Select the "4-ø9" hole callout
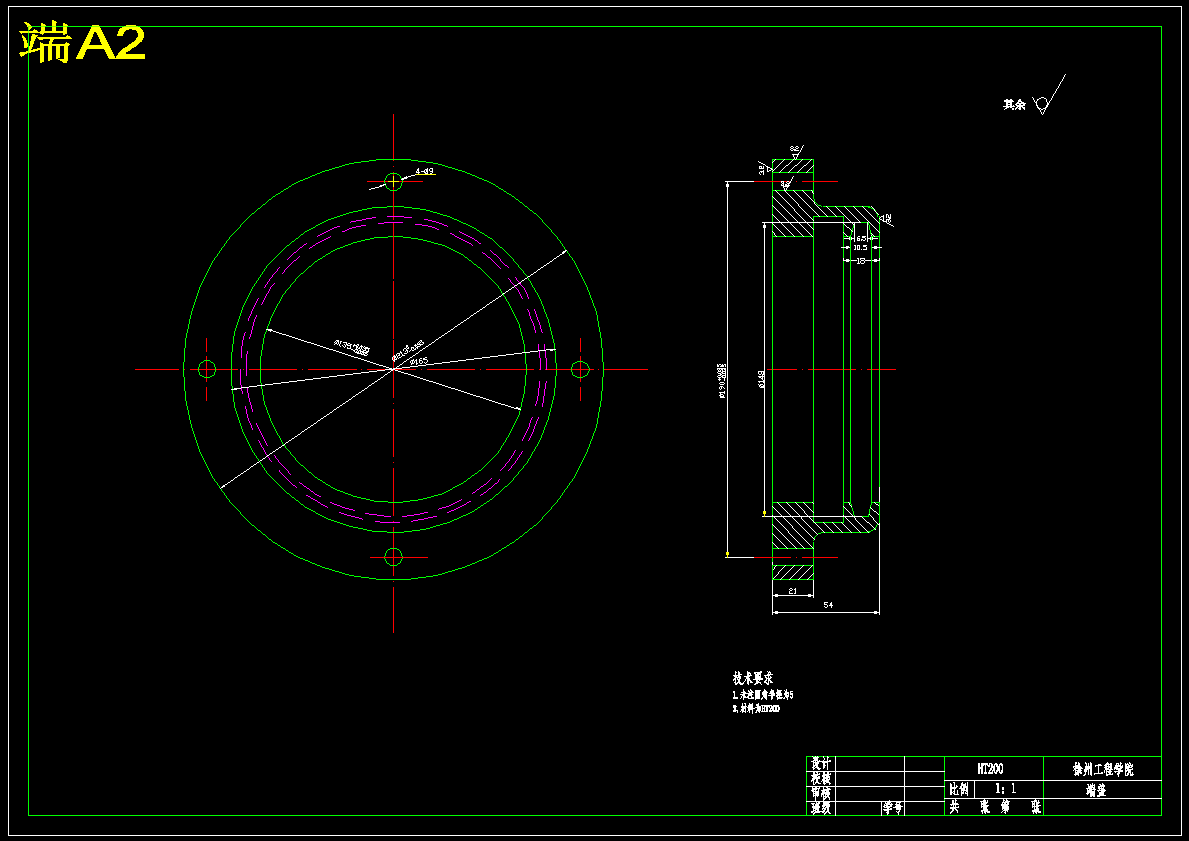This screenshot has height=841, width=1189. (425, 171)
